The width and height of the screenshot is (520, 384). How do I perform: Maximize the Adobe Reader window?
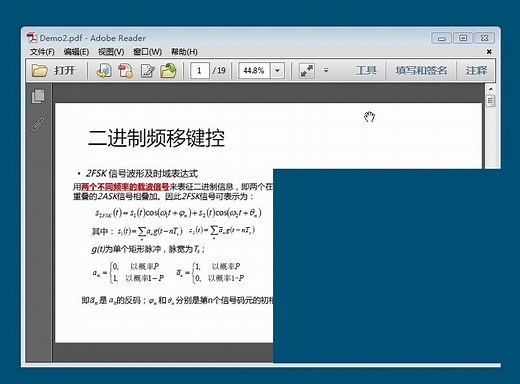point(464,38)
